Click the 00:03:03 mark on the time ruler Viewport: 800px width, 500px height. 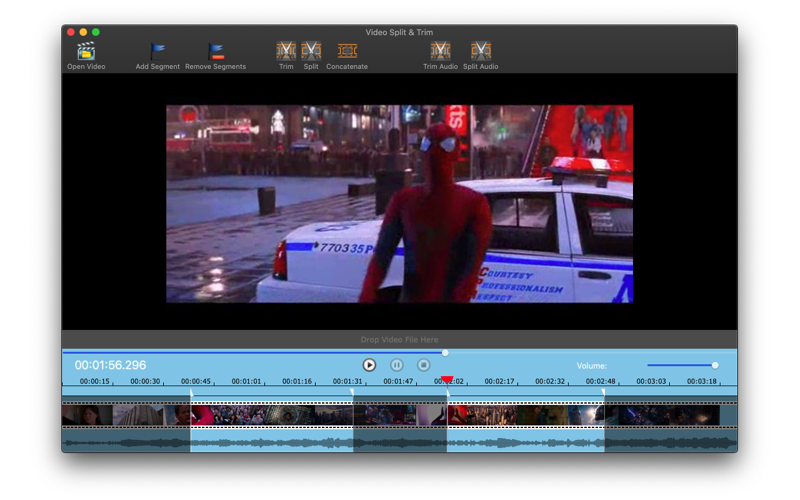click(651, 381)
